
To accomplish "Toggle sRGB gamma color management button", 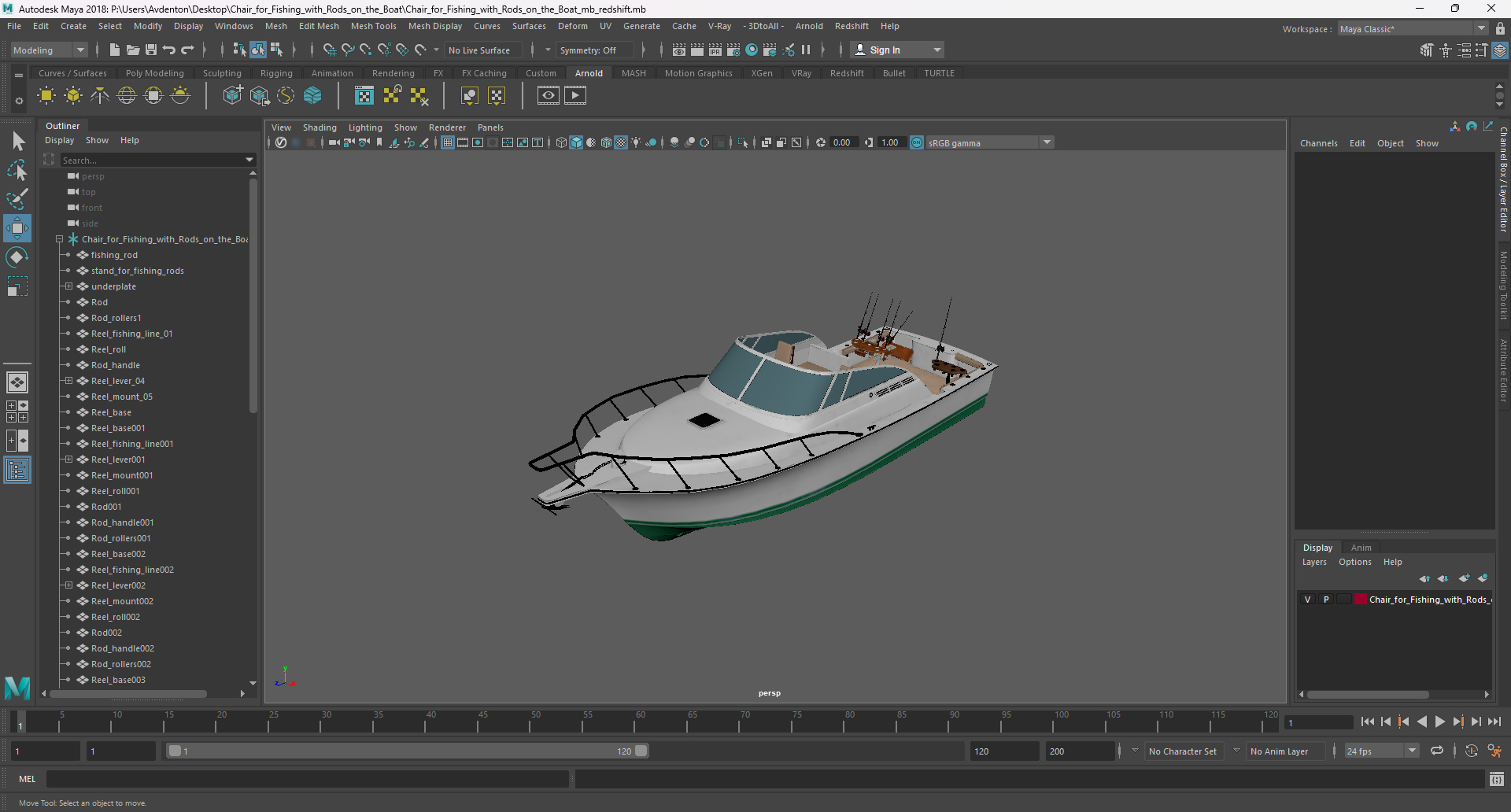I will (917, 142).
